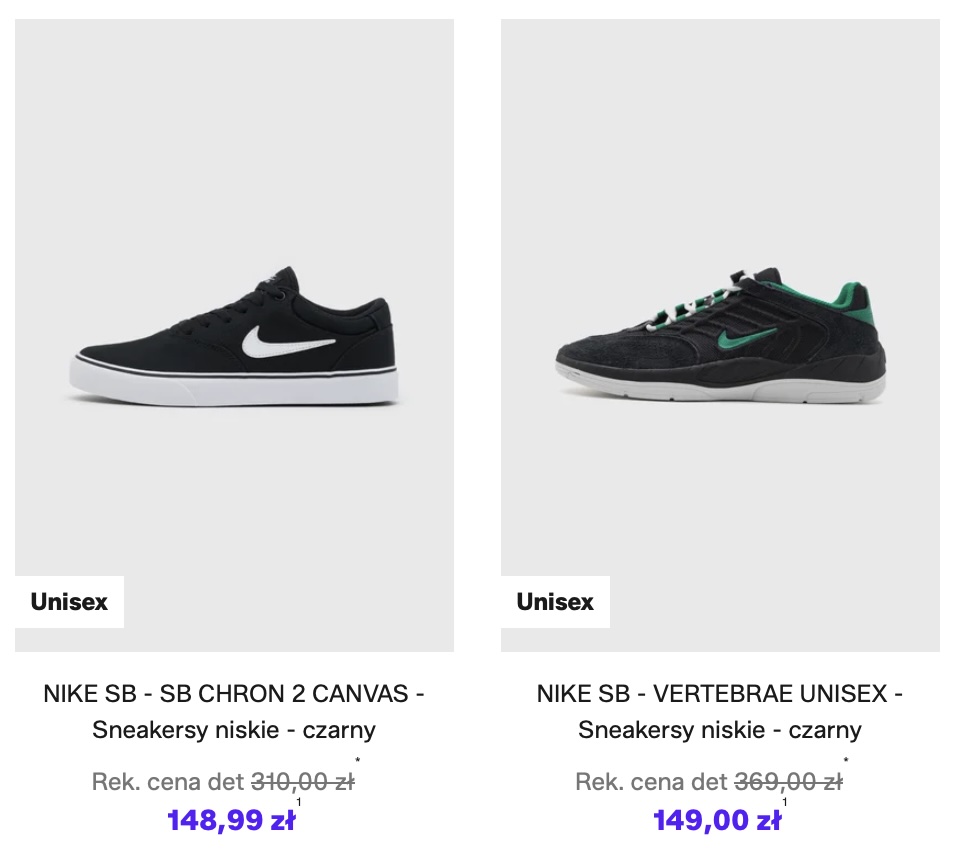954x860 pixels.
Task: Click the crossed-out 310,00 zł price
Action: pyautogui.click(x=302, y=781)
